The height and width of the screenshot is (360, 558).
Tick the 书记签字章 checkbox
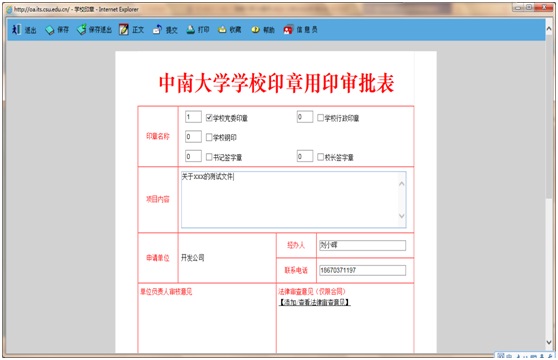pos(209,157)
